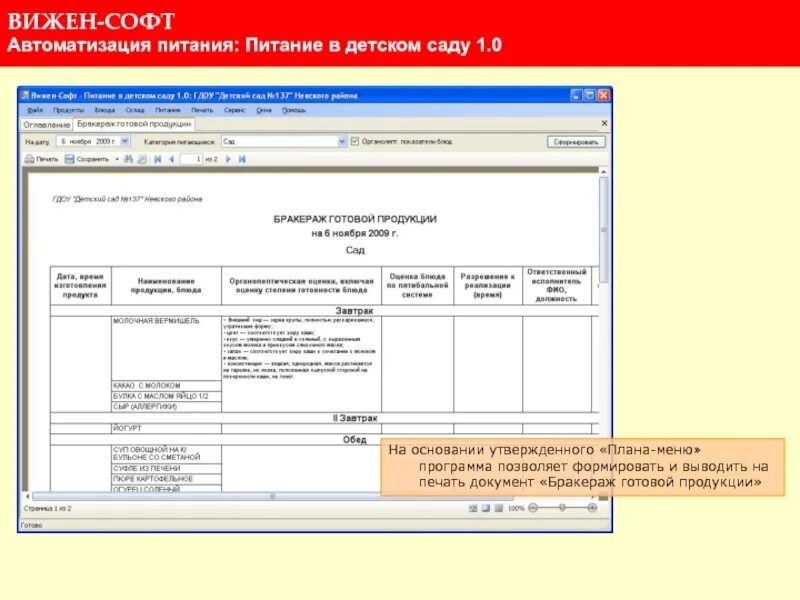The height and width of the screenshot is (600, 800).
Task: Open the Питание menu
Action: coord(168,110)
